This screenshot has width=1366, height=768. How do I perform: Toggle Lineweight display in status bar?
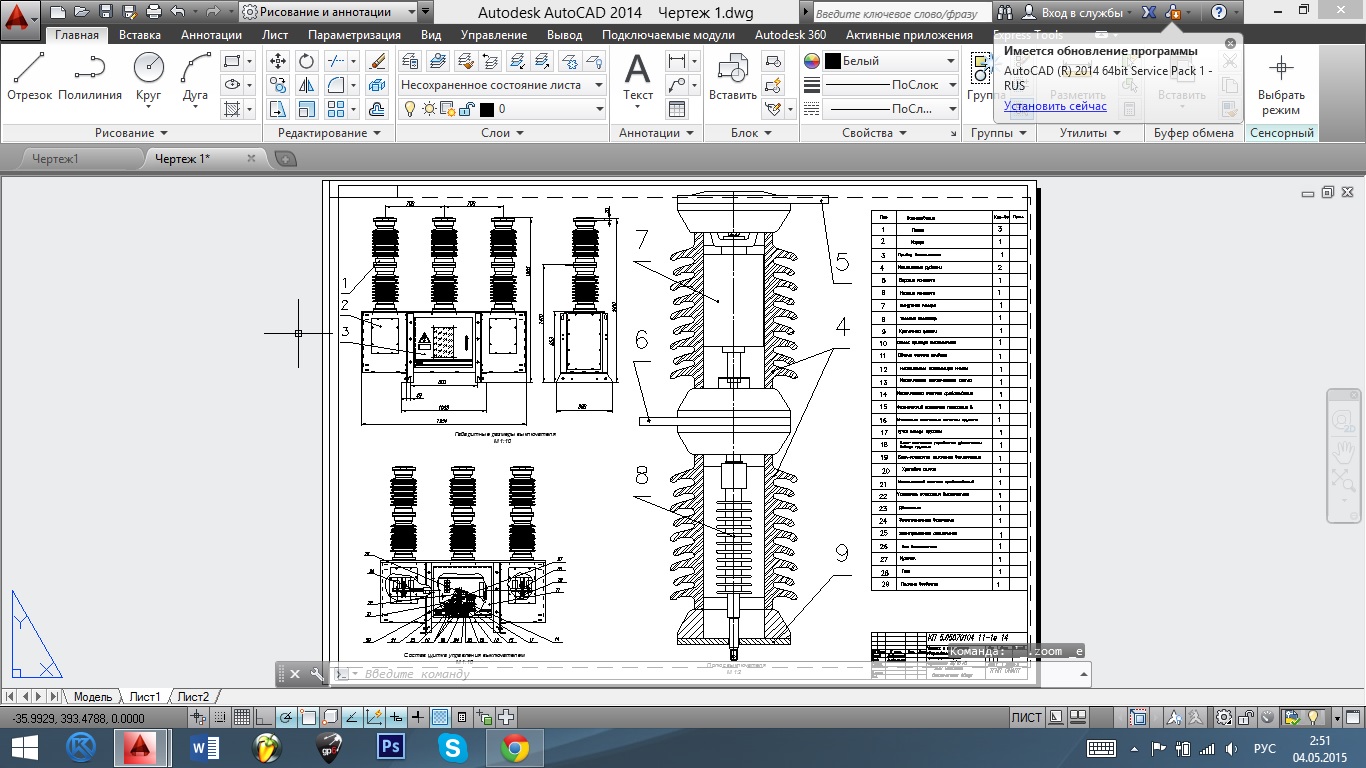(418, 717)
